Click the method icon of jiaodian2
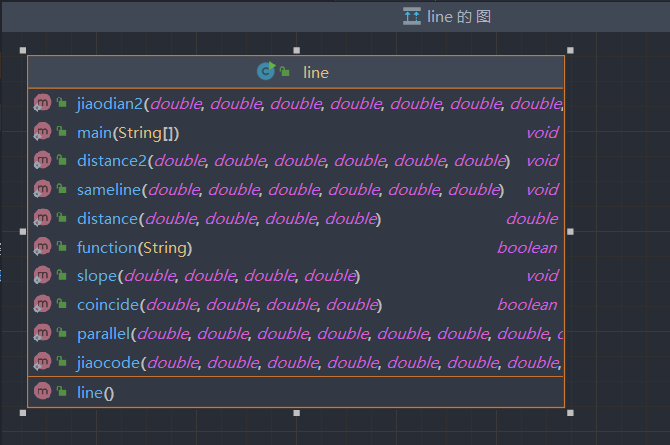Screen dimensions: 670x445 [42, 103]
